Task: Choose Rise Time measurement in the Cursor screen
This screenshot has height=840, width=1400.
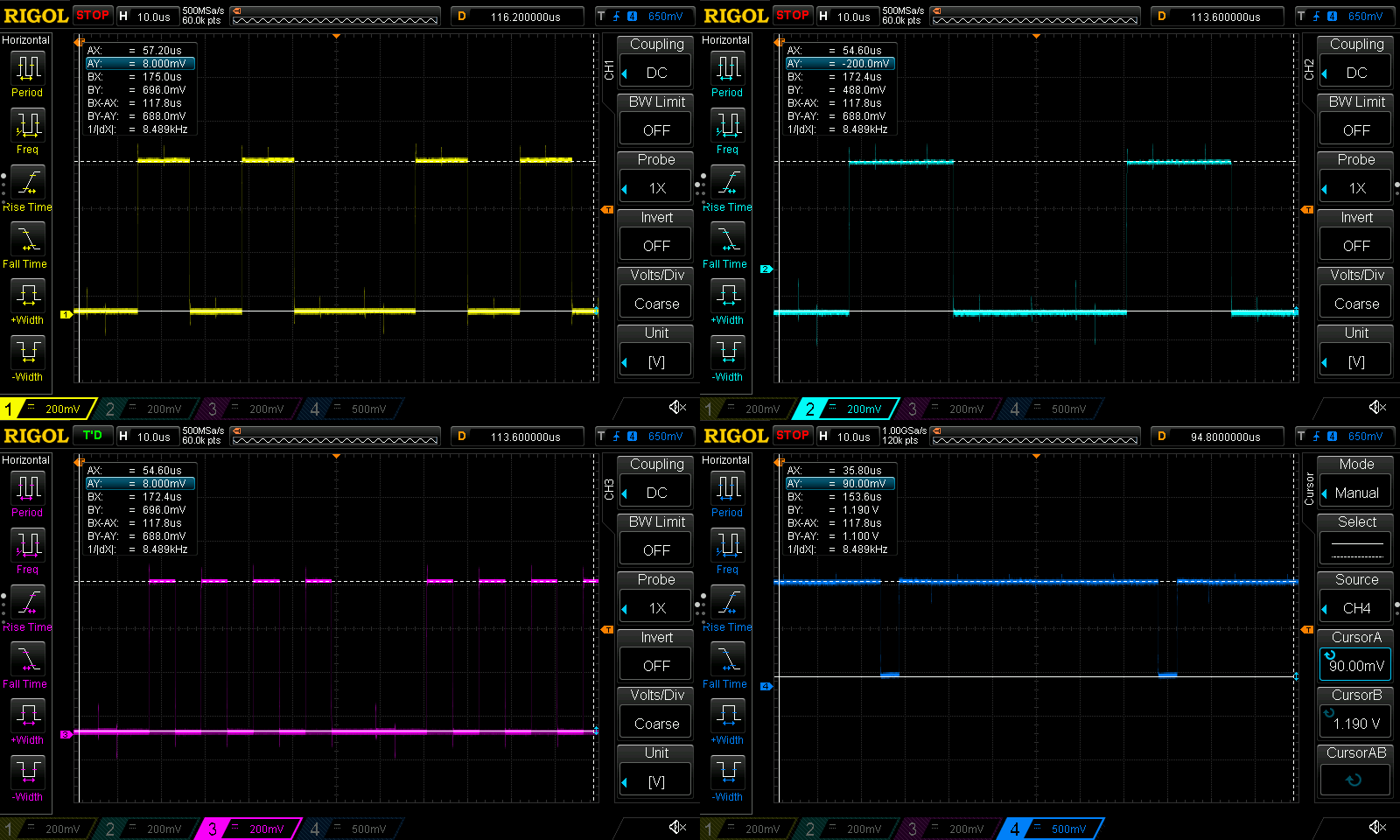Action: [x=727, y=610]
